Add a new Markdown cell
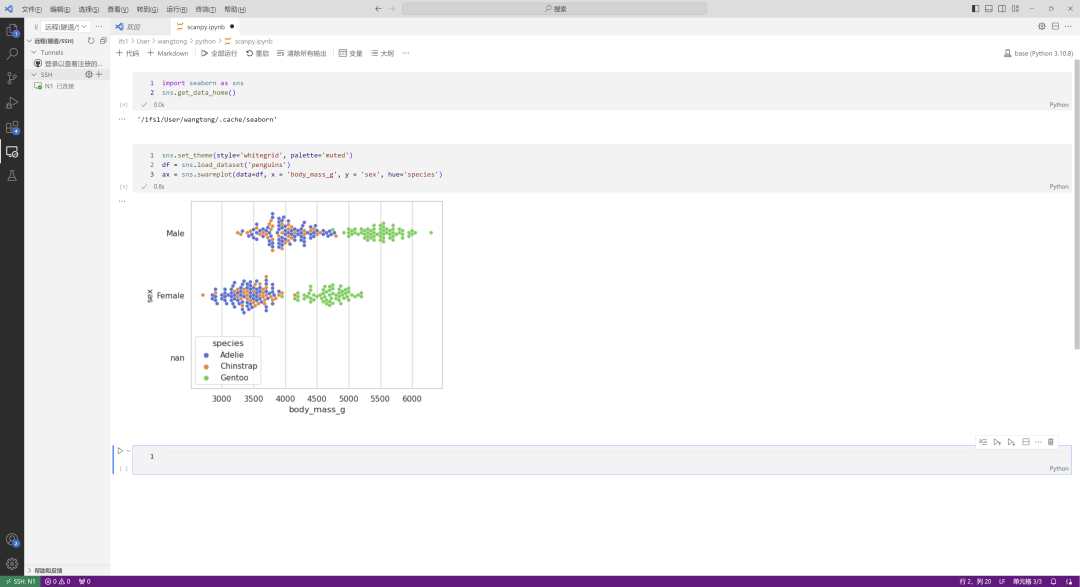 [x=167, y=53]
